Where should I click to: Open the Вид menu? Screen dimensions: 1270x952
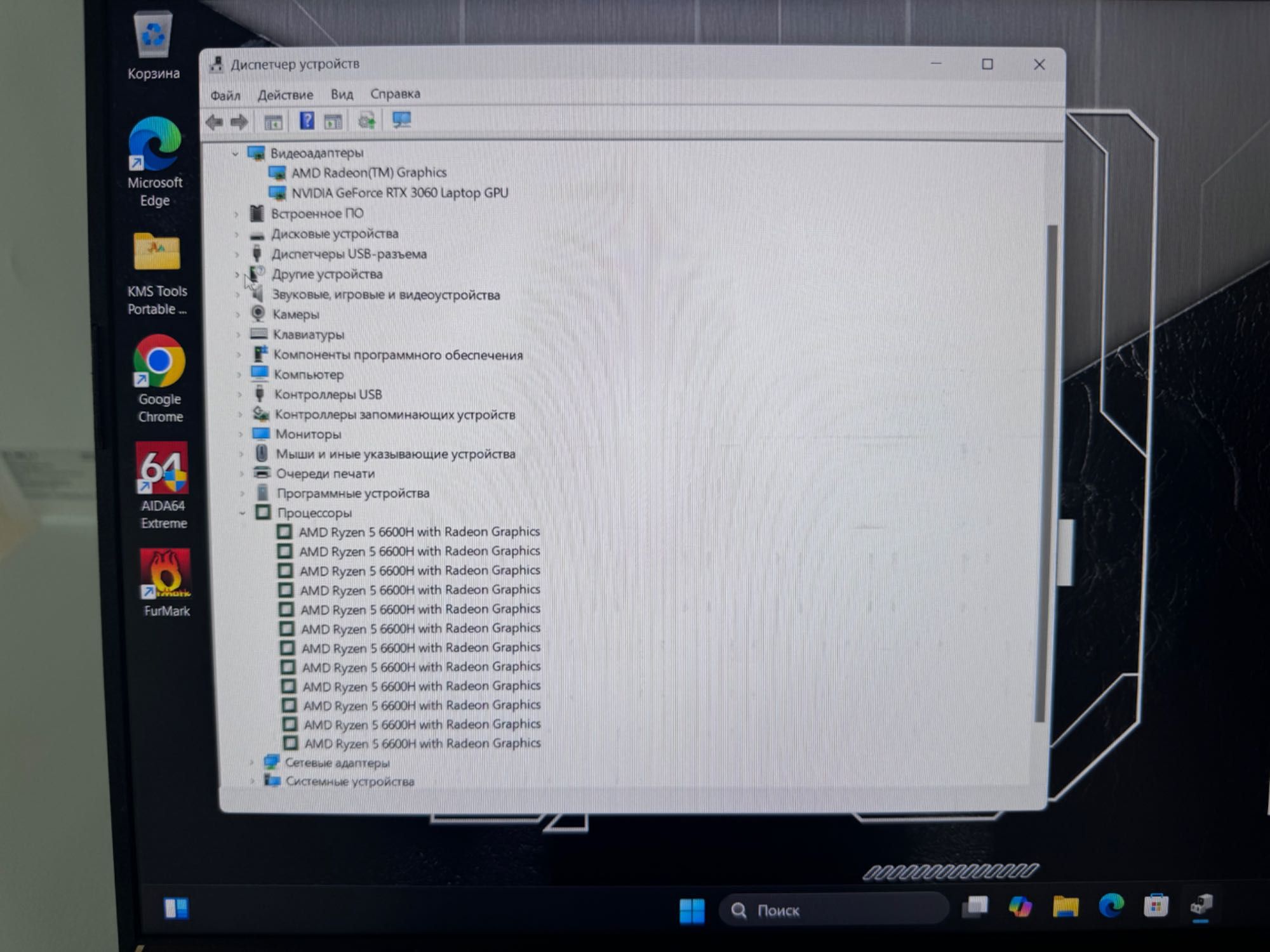point(342,94)
